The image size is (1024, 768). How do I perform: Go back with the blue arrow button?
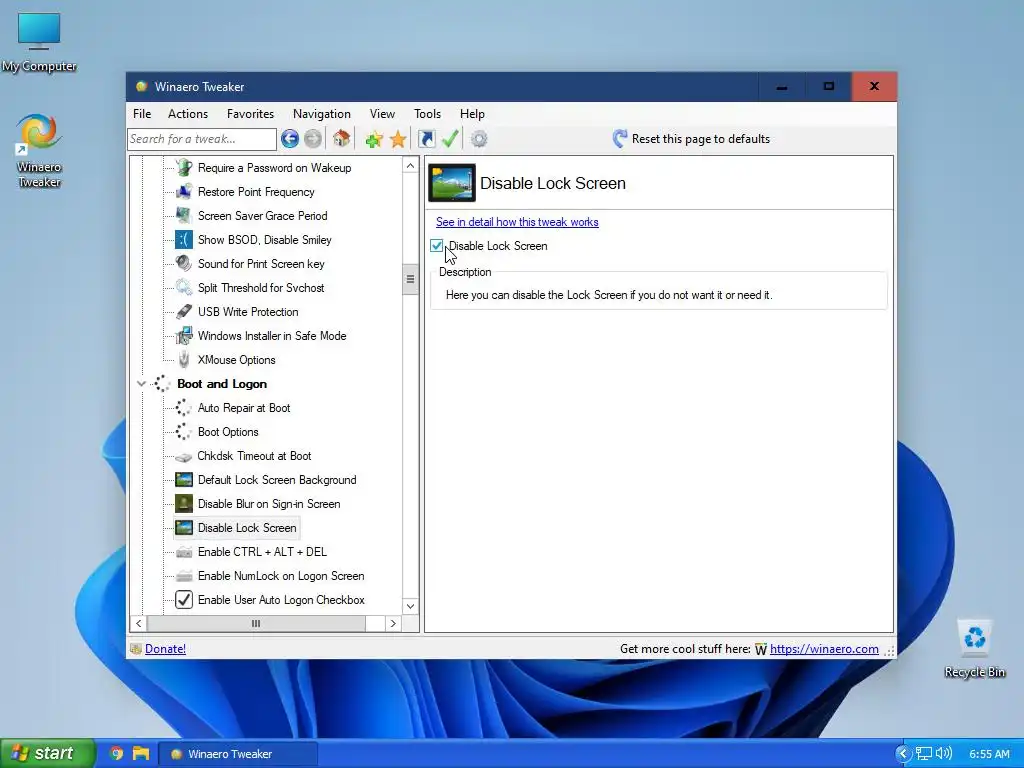point(290,138)
